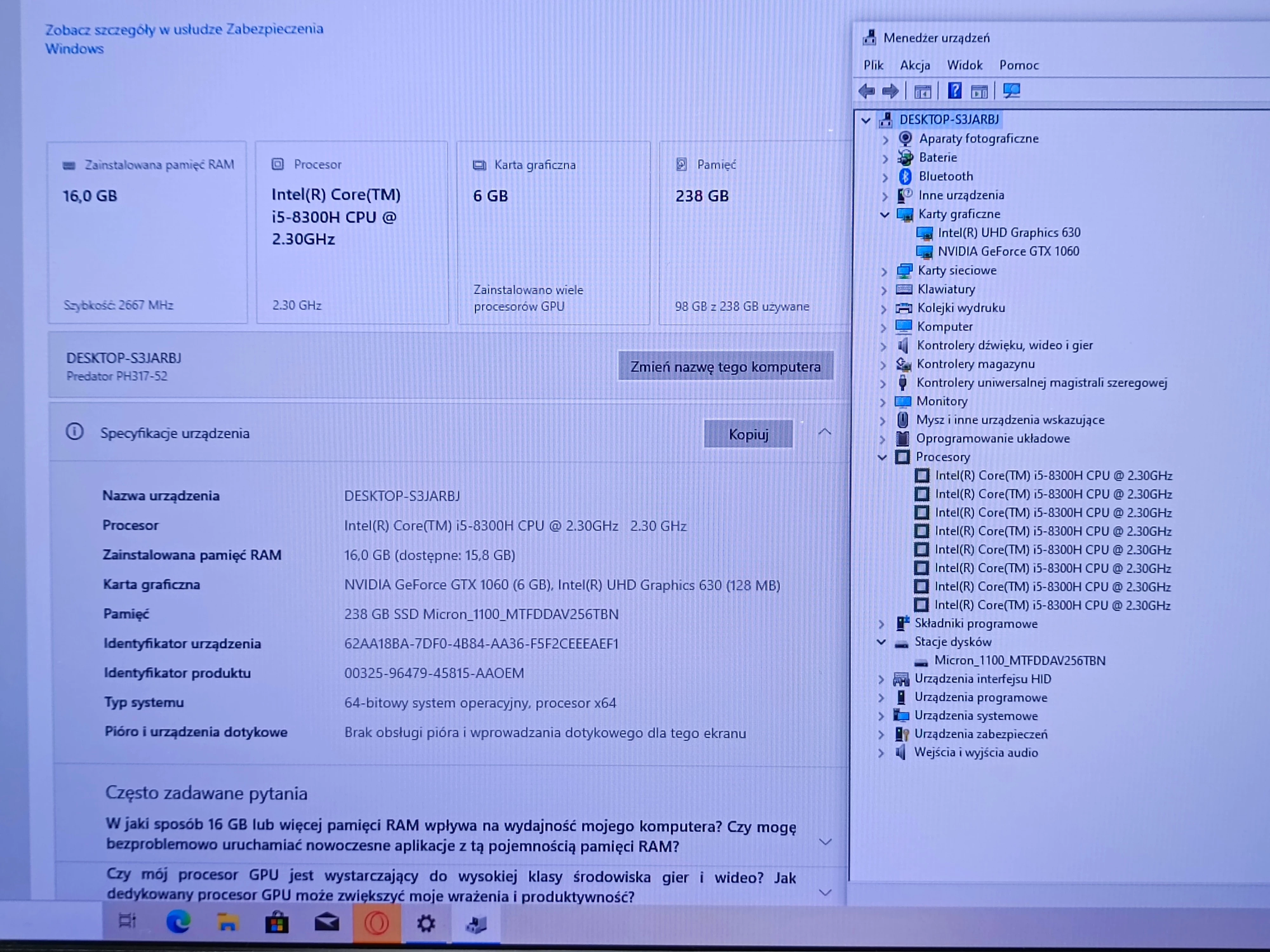Image resolution: width=1270 pixels, height=952 pixels.
Task: Click the Kopiuj button
Action: 748,434
